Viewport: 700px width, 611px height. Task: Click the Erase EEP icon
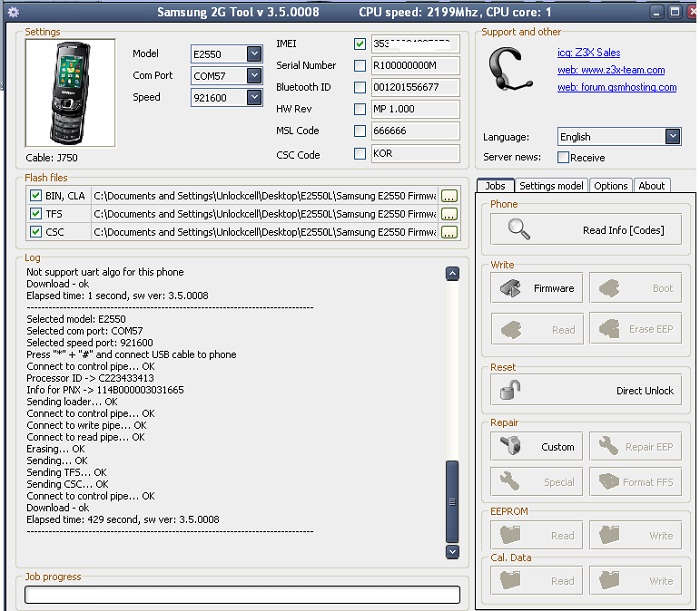[x=609, y=329]
